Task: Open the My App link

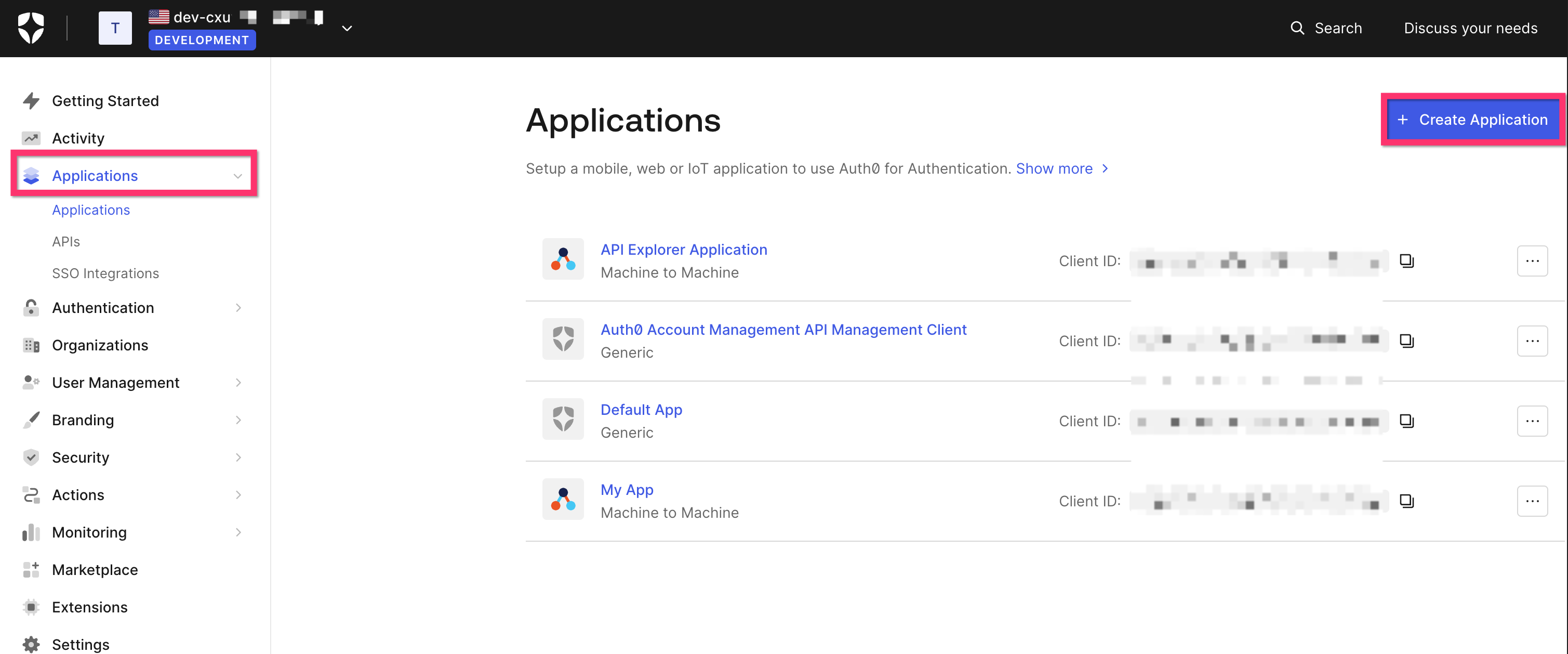Action: click(x=627, y=490)
